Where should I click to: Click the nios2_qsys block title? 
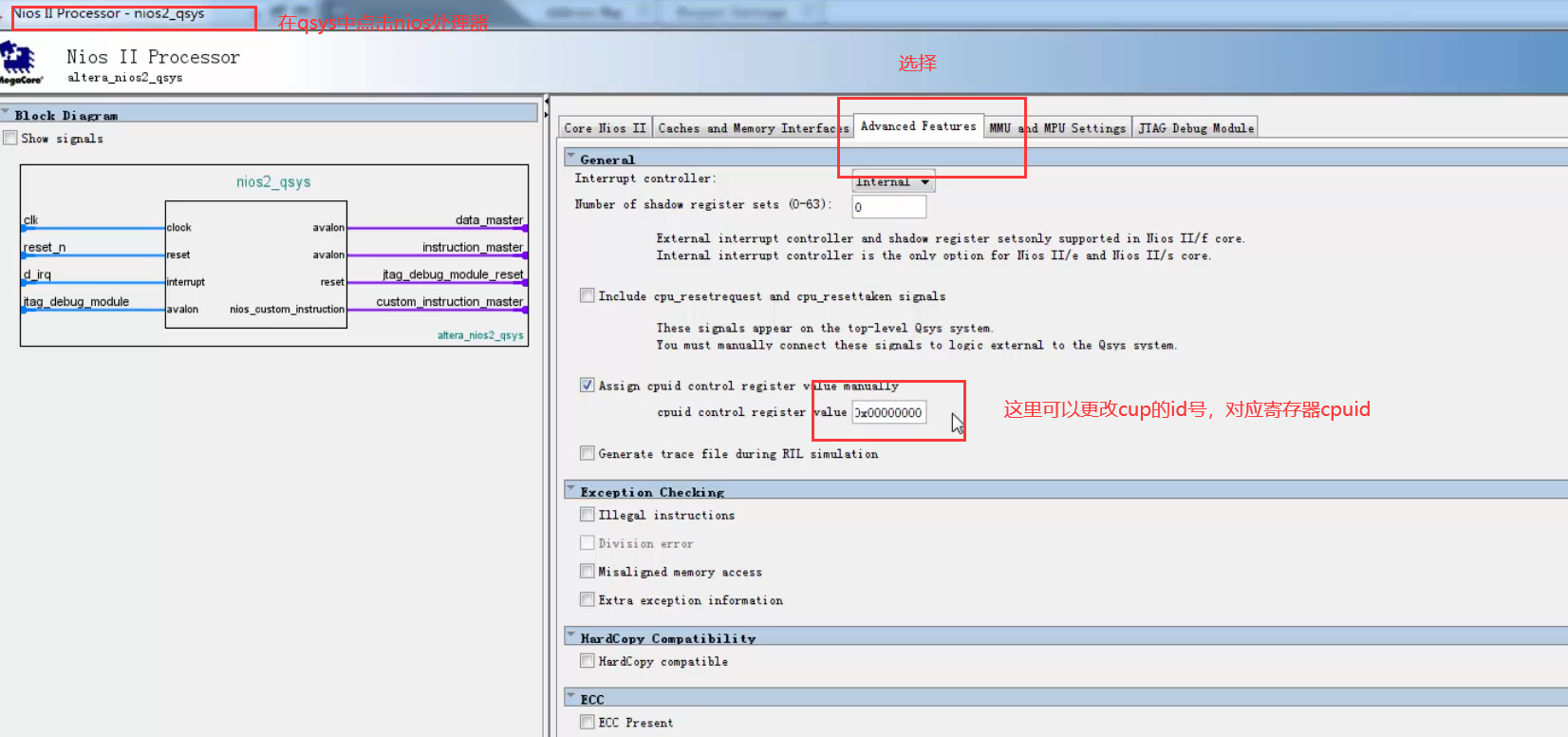click(273, 181)
